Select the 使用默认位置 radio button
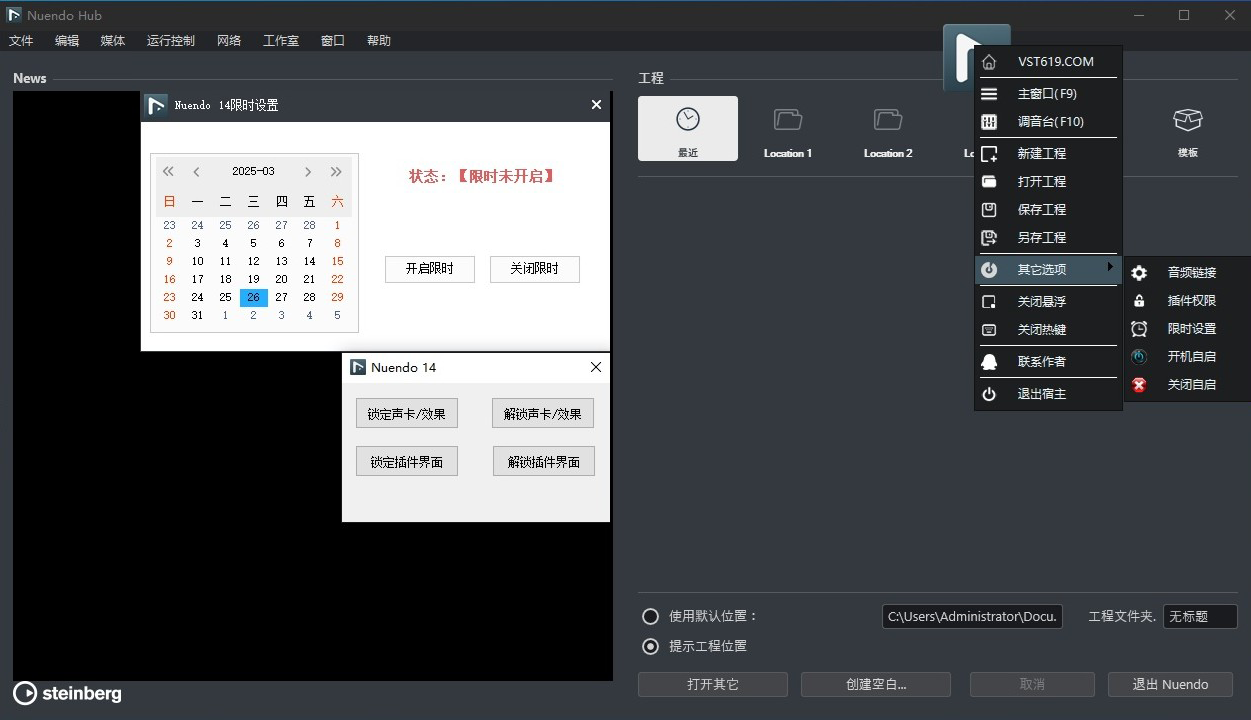1251x720 pixels. coord(650,616)
